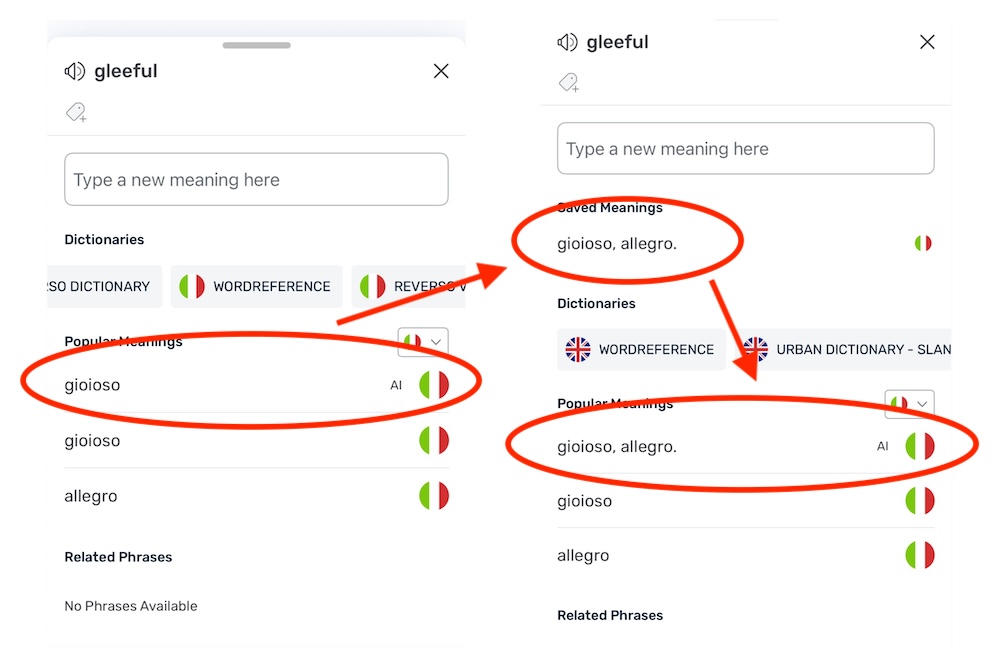Close the right gleeful panel
1000x668 pixels.
927,42
